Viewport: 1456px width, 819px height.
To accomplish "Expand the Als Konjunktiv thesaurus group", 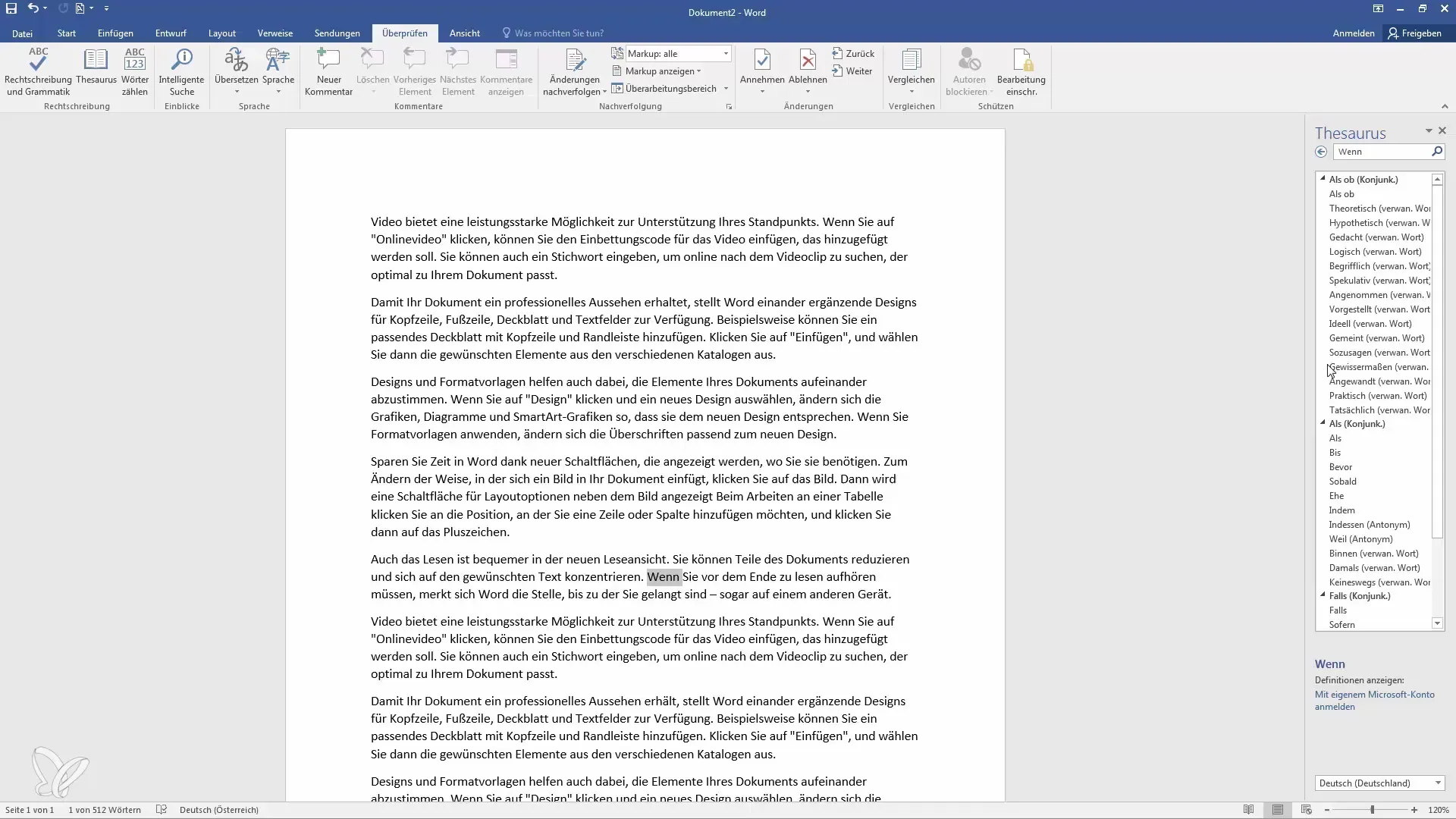I will 1323,423.
